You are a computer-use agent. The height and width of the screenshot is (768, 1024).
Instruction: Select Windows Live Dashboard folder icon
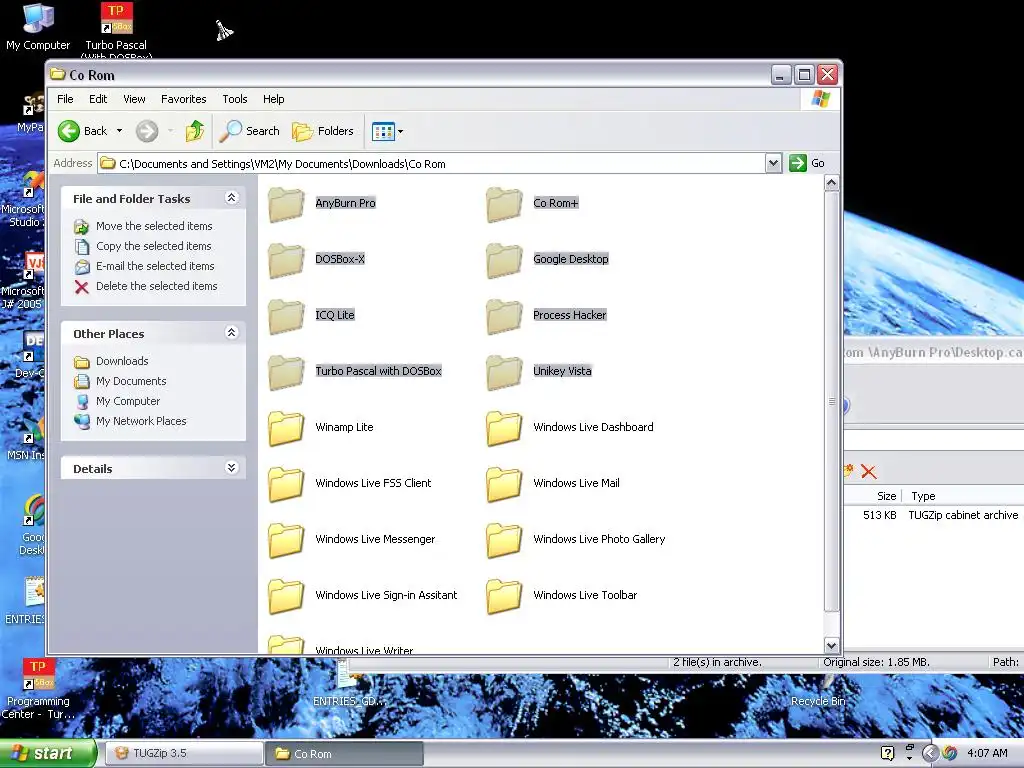[x=504, y=428]
